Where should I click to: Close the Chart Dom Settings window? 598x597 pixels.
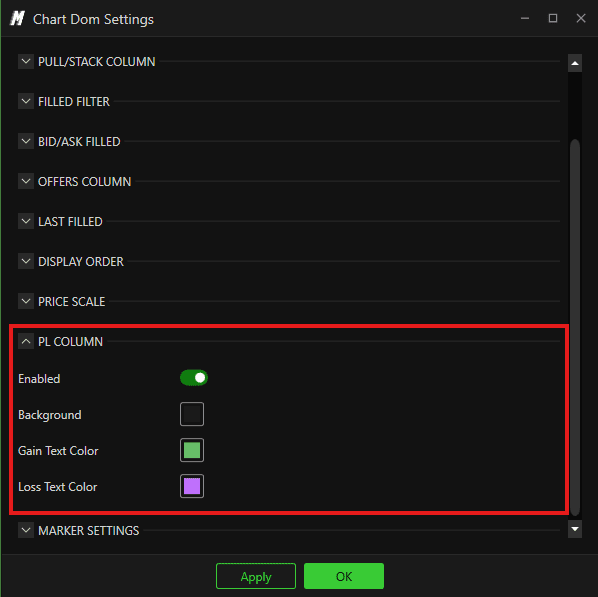(x=581, y=18)
